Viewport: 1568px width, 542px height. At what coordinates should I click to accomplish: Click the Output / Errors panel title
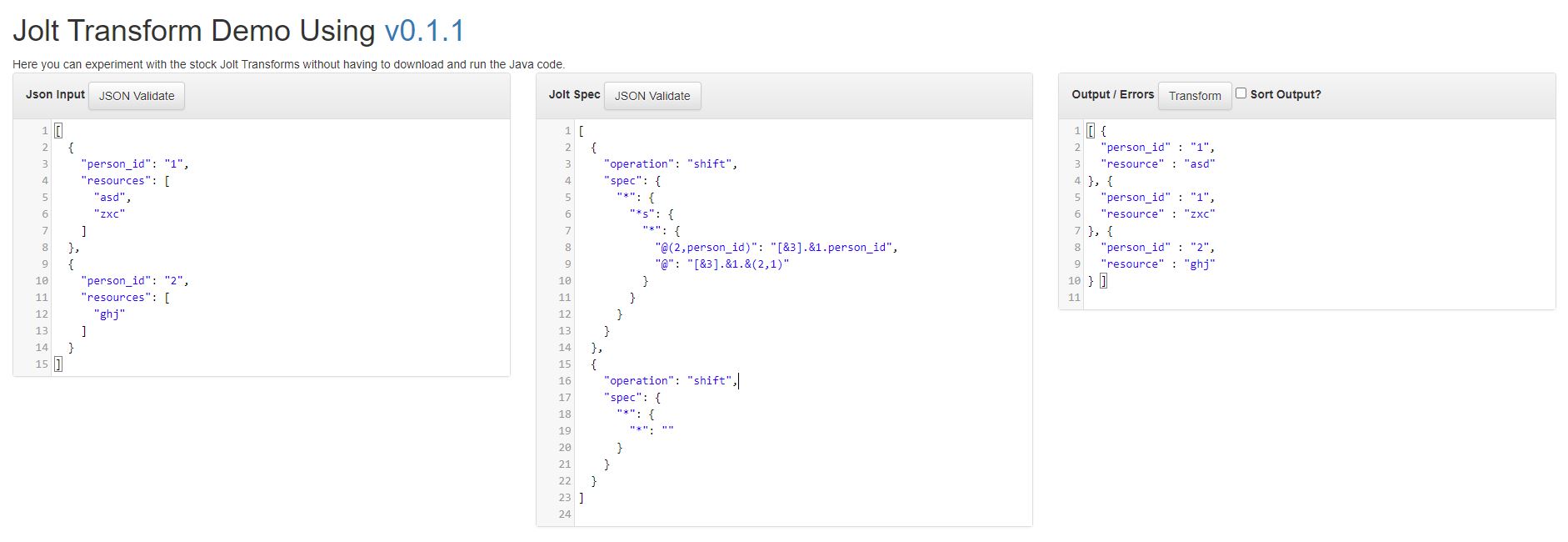[x=1112, y=95]
